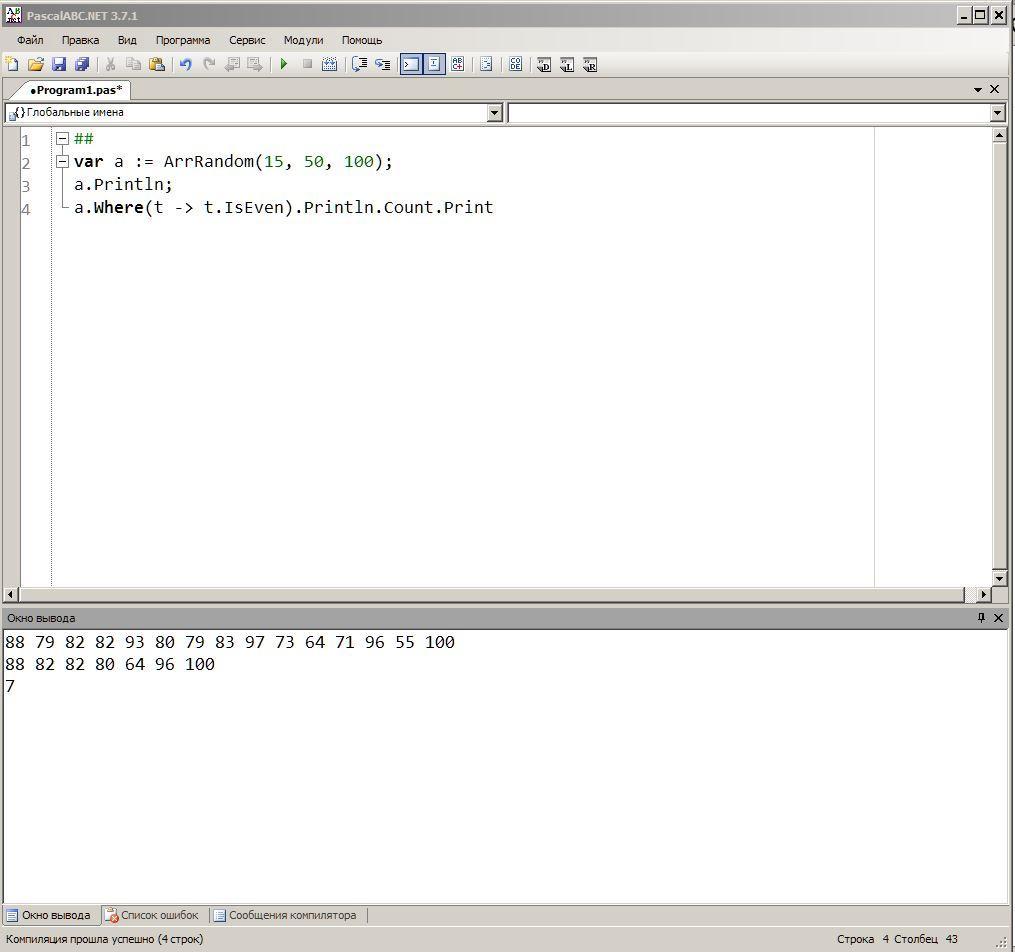This screenshot has width=1015, height=952.
Task: Select the Program1.pas tab
Action: click(76, 90)
